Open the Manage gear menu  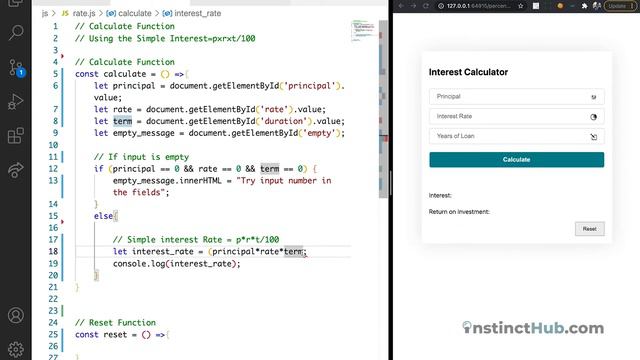pos(16,349)
